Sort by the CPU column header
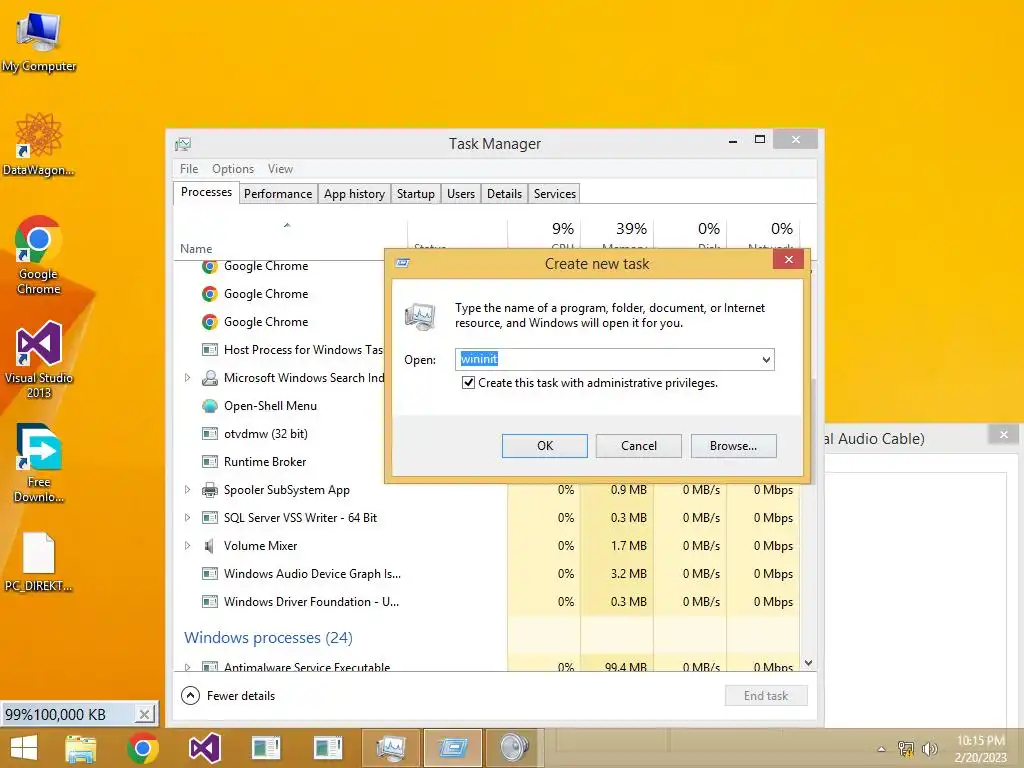This screenshot has width=1024, height=768. point(544,236)
